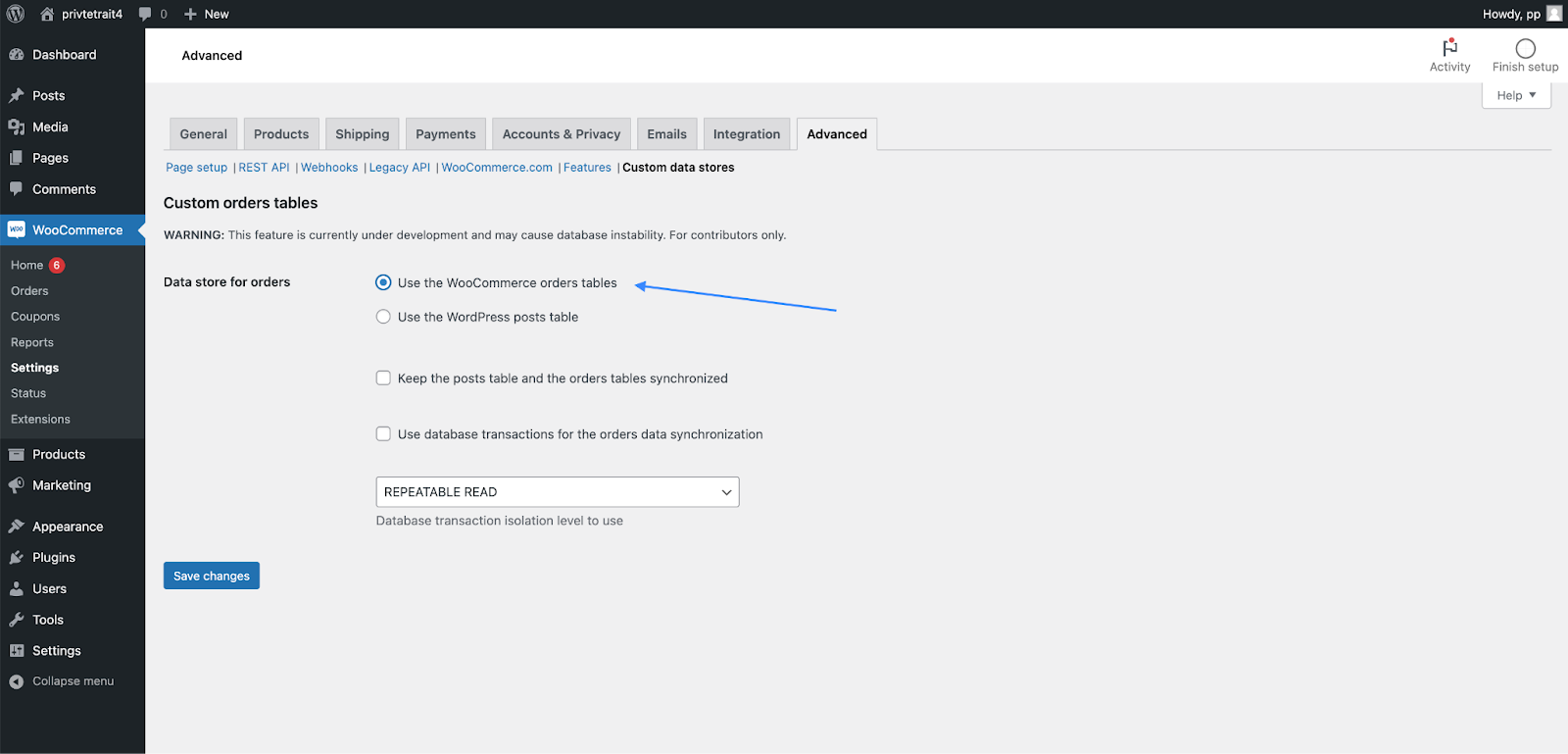Click the Dashboard gauge icon
The height and width of the screenshot is (754, 1568).
(x=17, y=55)
